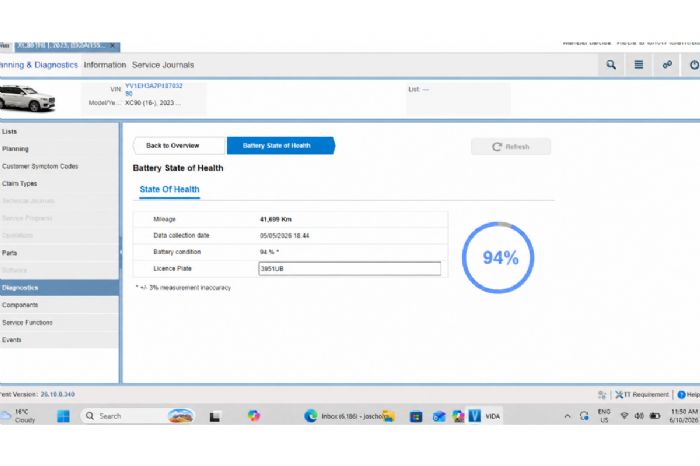Image resolution: width=700 pixels, height=466 pixels.
Task: Click the Windows Start button
Action: pyautogui.click(x=63, y=416)
